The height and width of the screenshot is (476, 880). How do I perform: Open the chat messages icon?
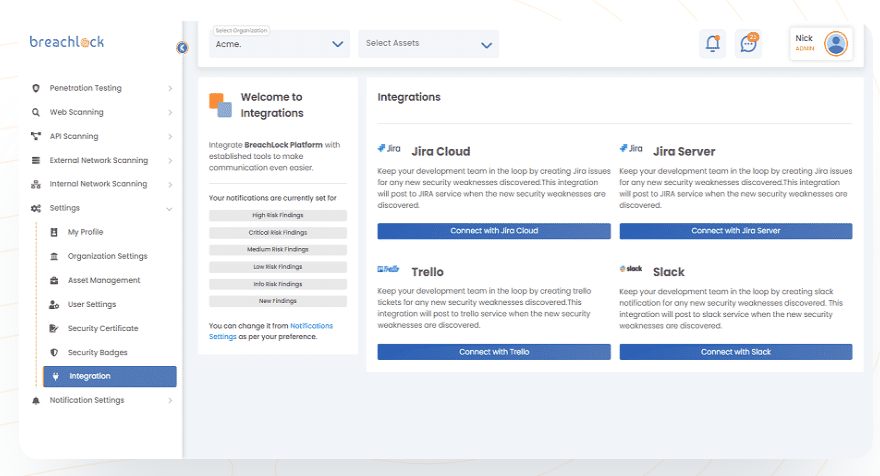click(x=748, y=43)
